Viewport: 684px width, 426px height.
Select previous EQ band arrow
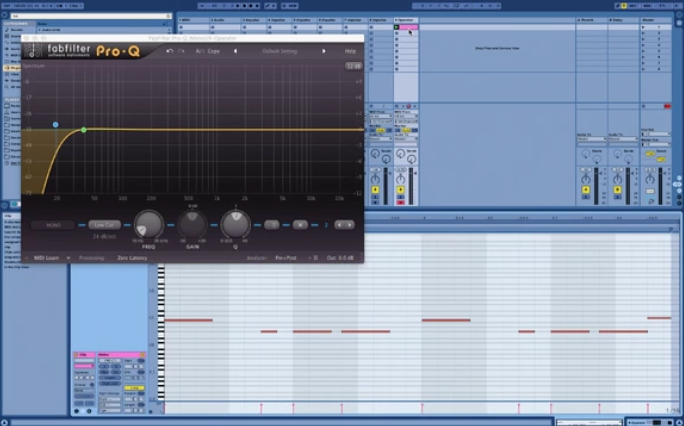pyautogui.click(x=339, y=225)
